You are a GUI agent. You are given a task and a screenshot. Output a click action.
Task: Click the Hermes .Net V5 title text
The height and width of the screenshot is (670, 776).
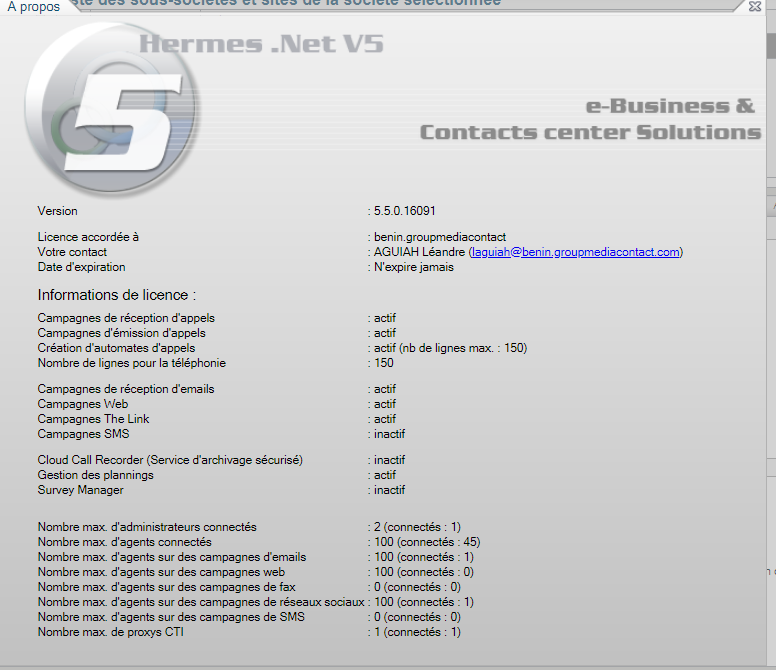(261, 44)
